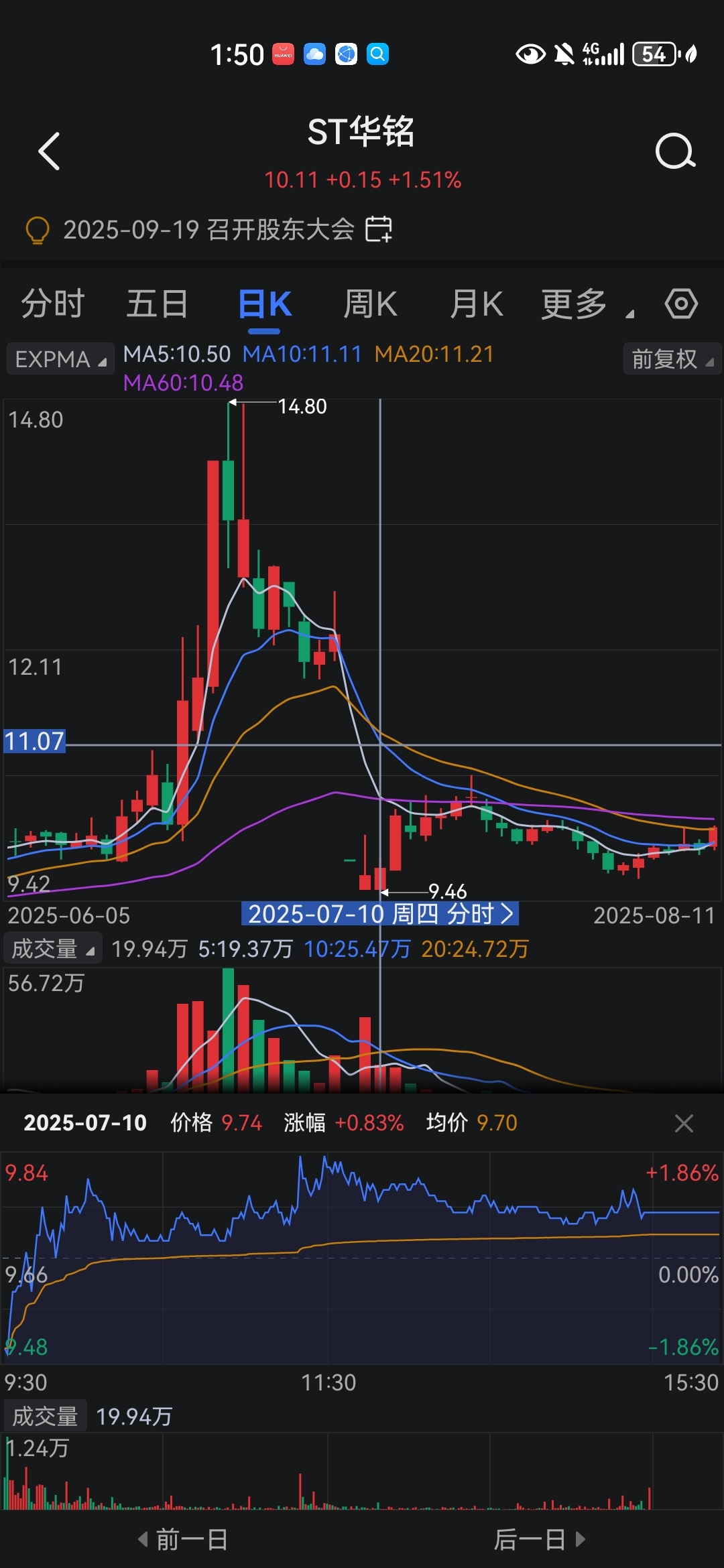Tap the muted bell status icon
Viewport: 724px width, 1568px height.
click(564, 54)
